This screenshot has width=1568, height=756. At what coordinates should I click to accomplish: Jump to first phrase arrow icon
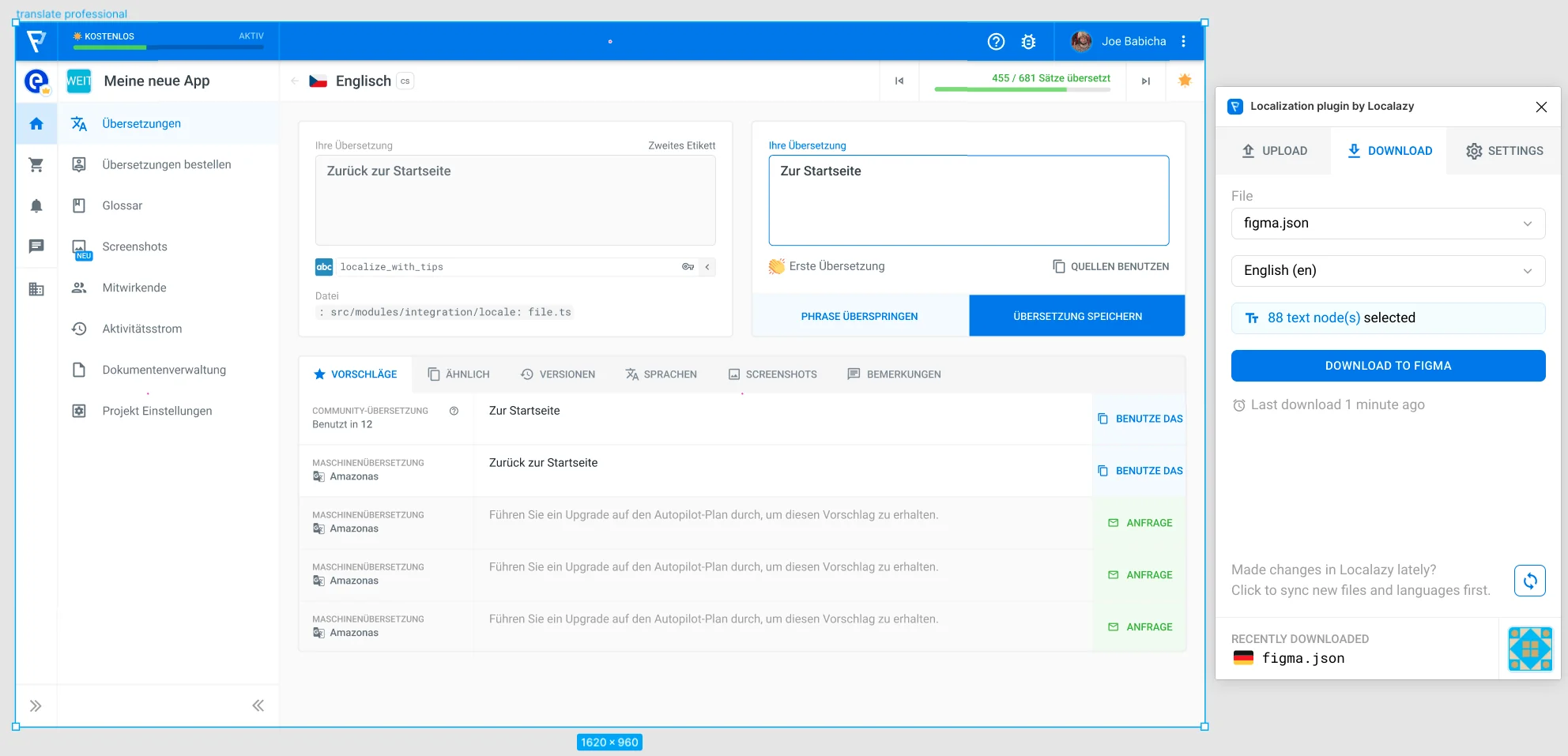[x=899, y=81]
